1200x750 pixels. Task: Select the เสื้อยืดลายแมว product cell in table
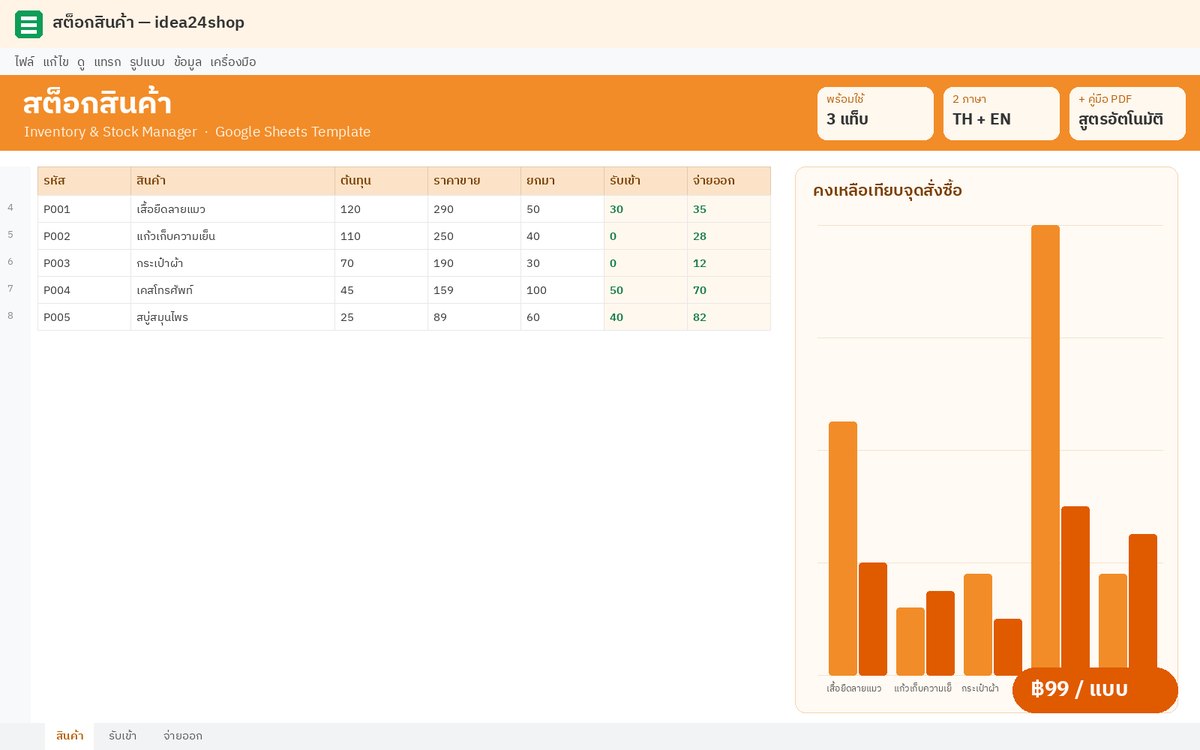click(233, 209)
